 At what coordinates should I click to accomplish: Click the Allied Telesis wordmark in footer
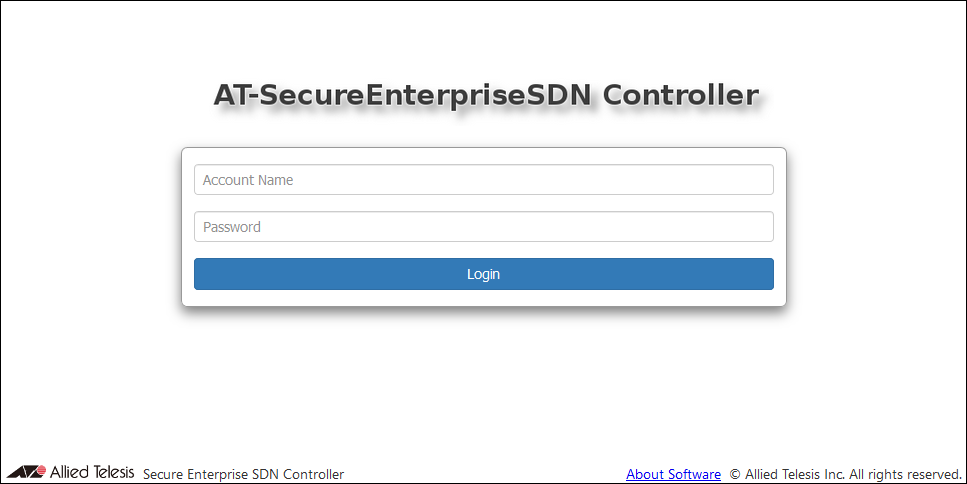click(92, 472)
